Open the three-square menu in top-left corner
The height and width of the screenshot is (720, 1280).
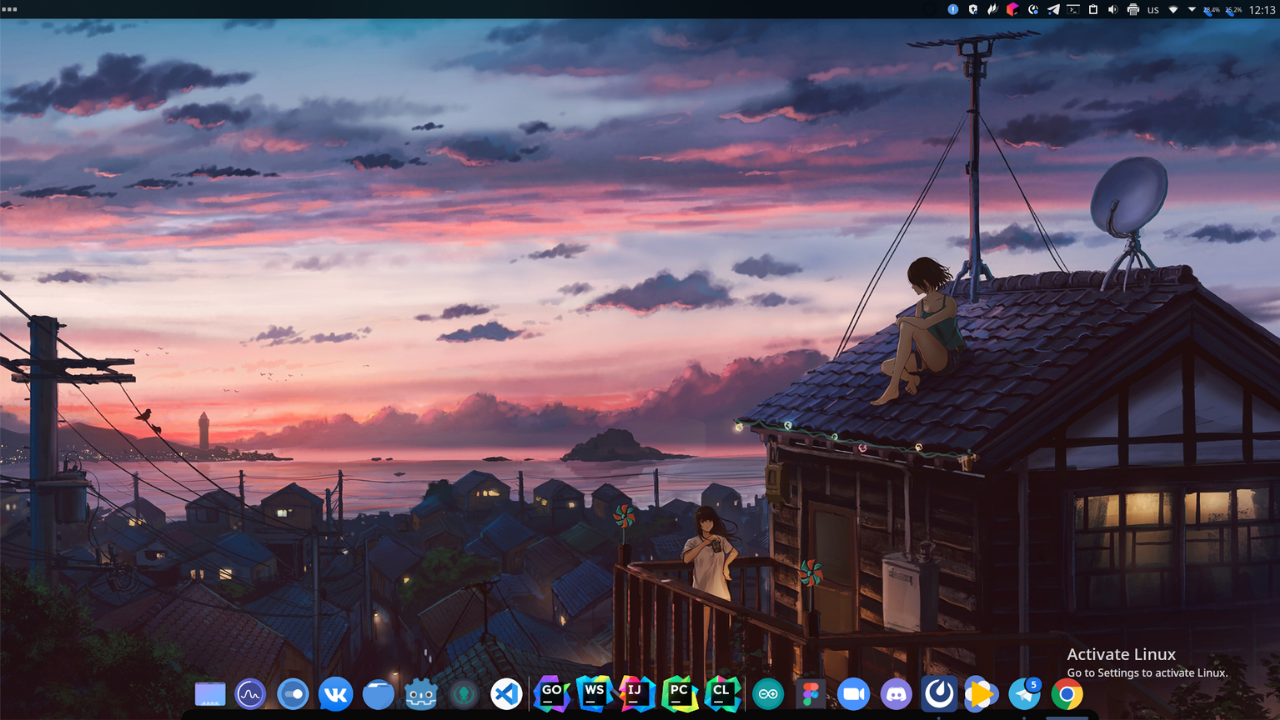(x=10, y=10)
